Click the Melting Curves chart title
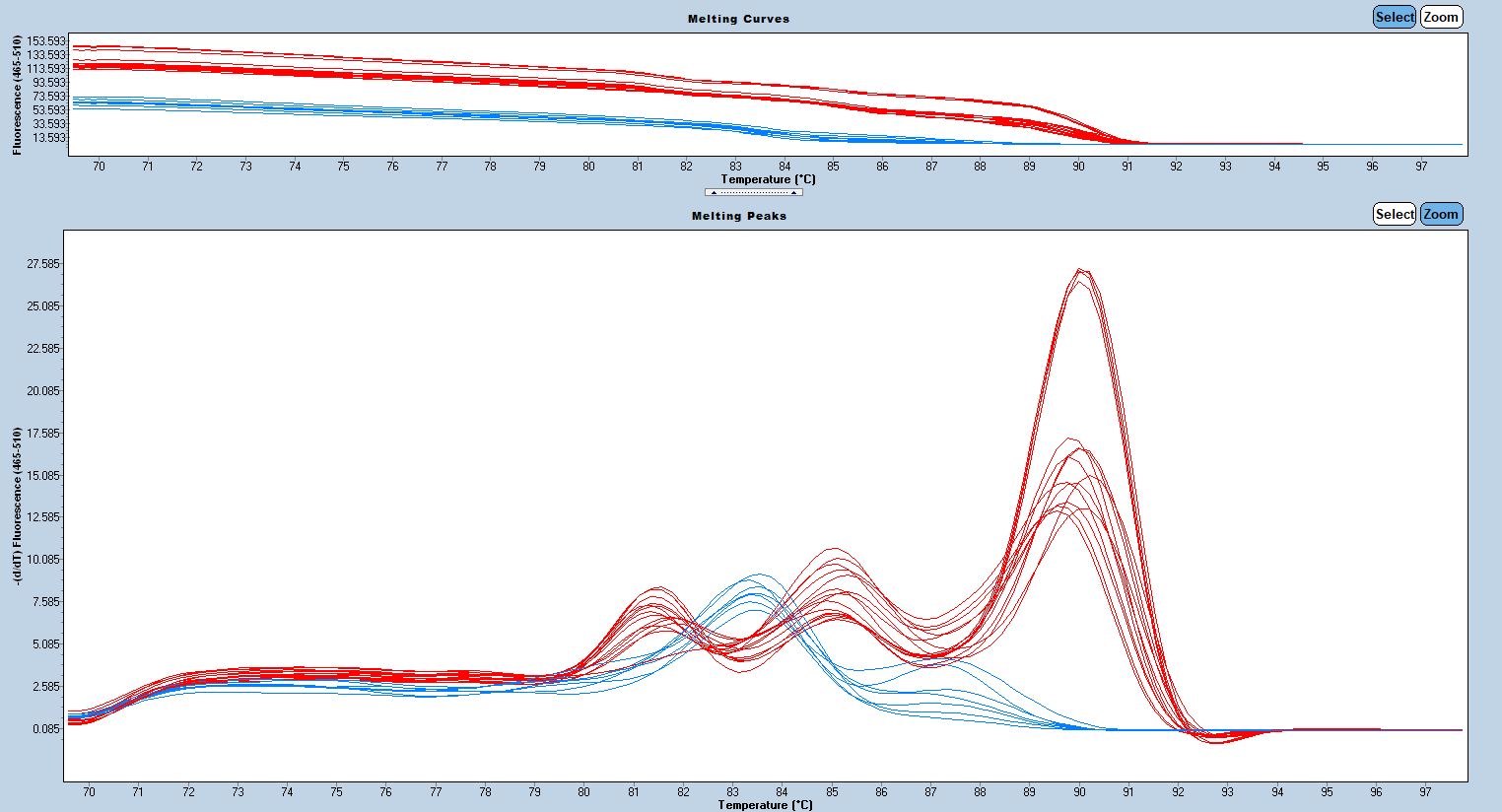 738,19
